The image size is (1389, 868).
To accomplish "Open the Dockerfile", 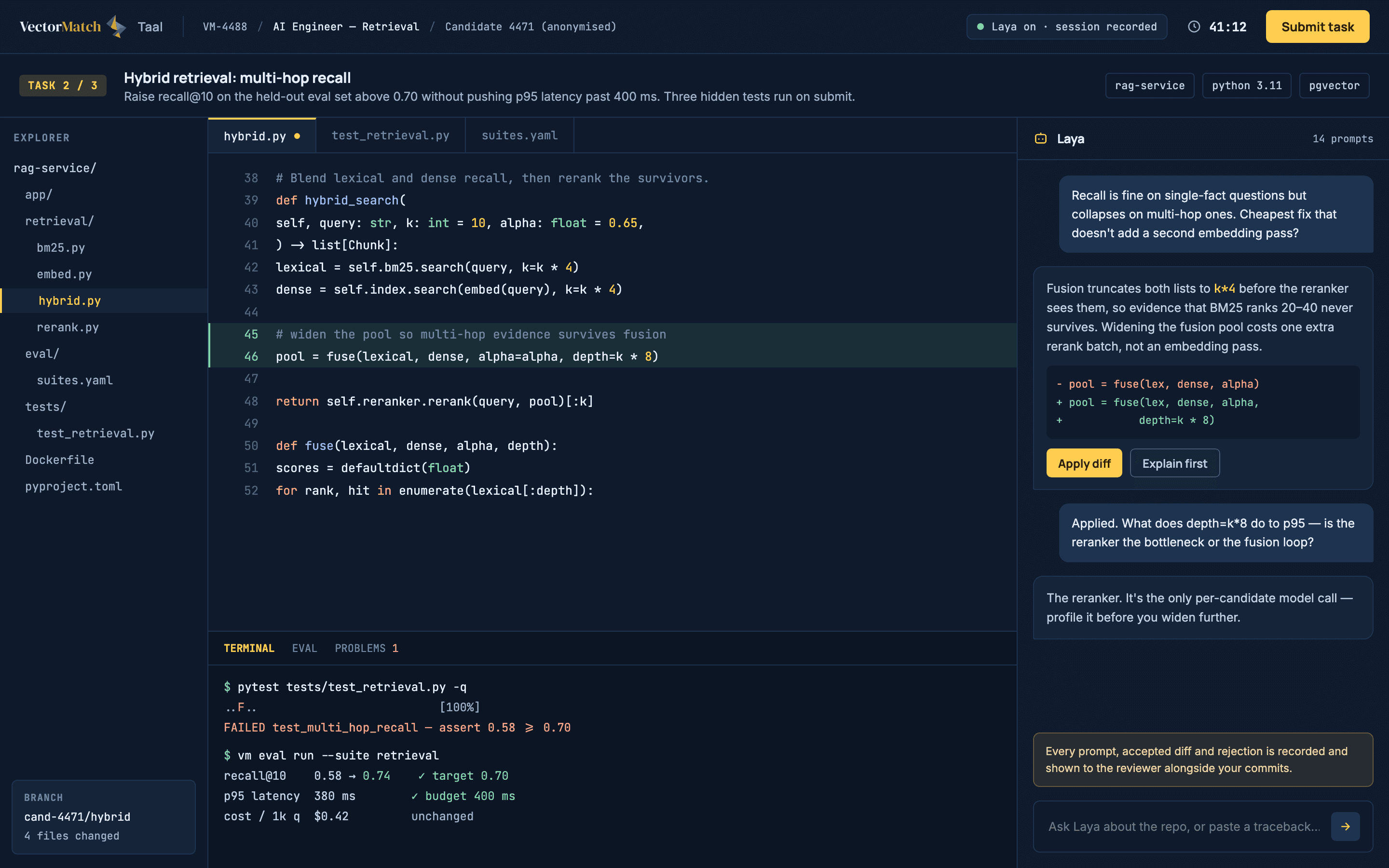I will pos(59,459).
